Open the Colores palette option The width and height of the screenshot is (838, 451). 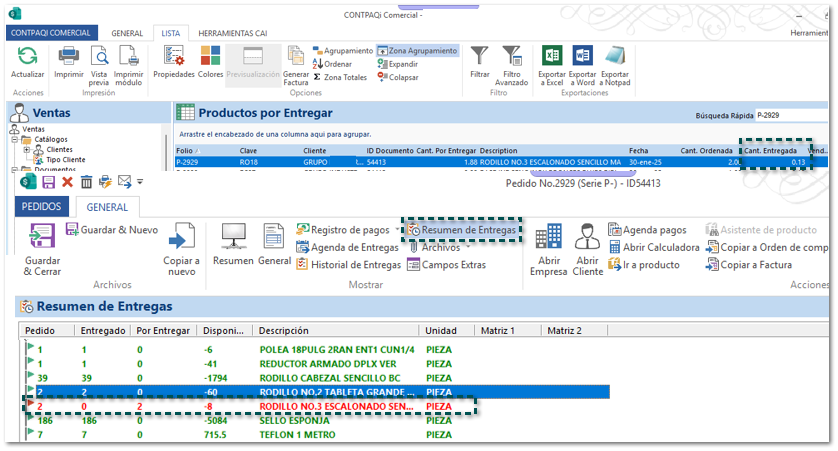coord(211,57)
